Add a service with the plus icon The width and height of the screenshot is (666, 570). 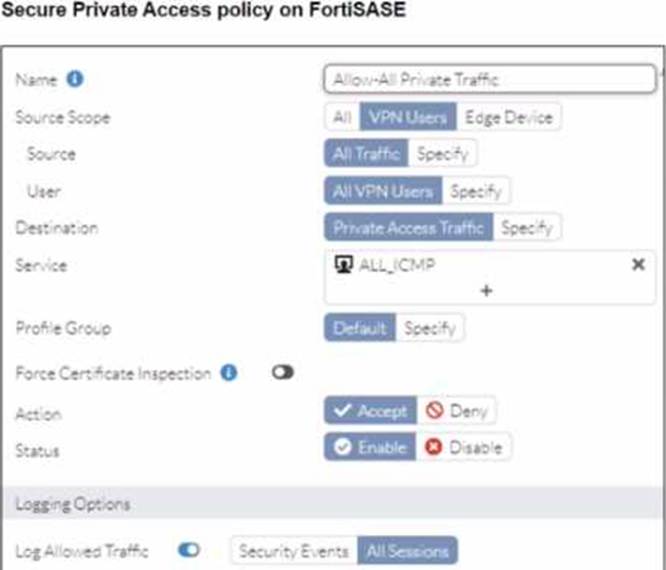[x=487, y=290]
